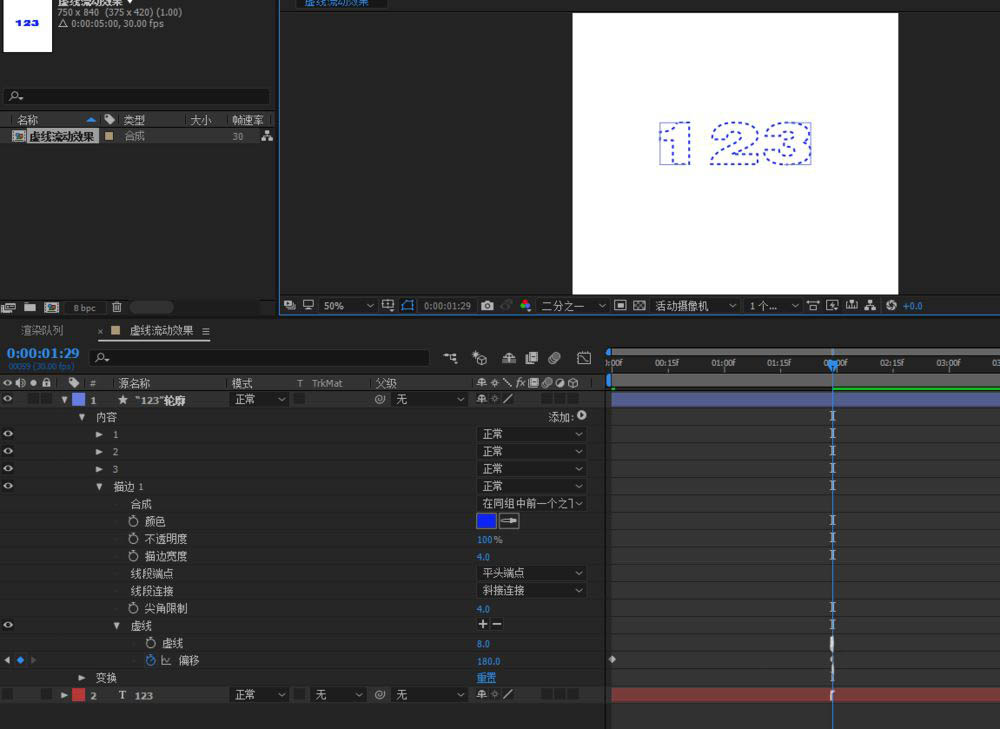Hide the "123"轮廓 shape layer
This screenshot has width=1000, height=729.
tap(8, 399)
